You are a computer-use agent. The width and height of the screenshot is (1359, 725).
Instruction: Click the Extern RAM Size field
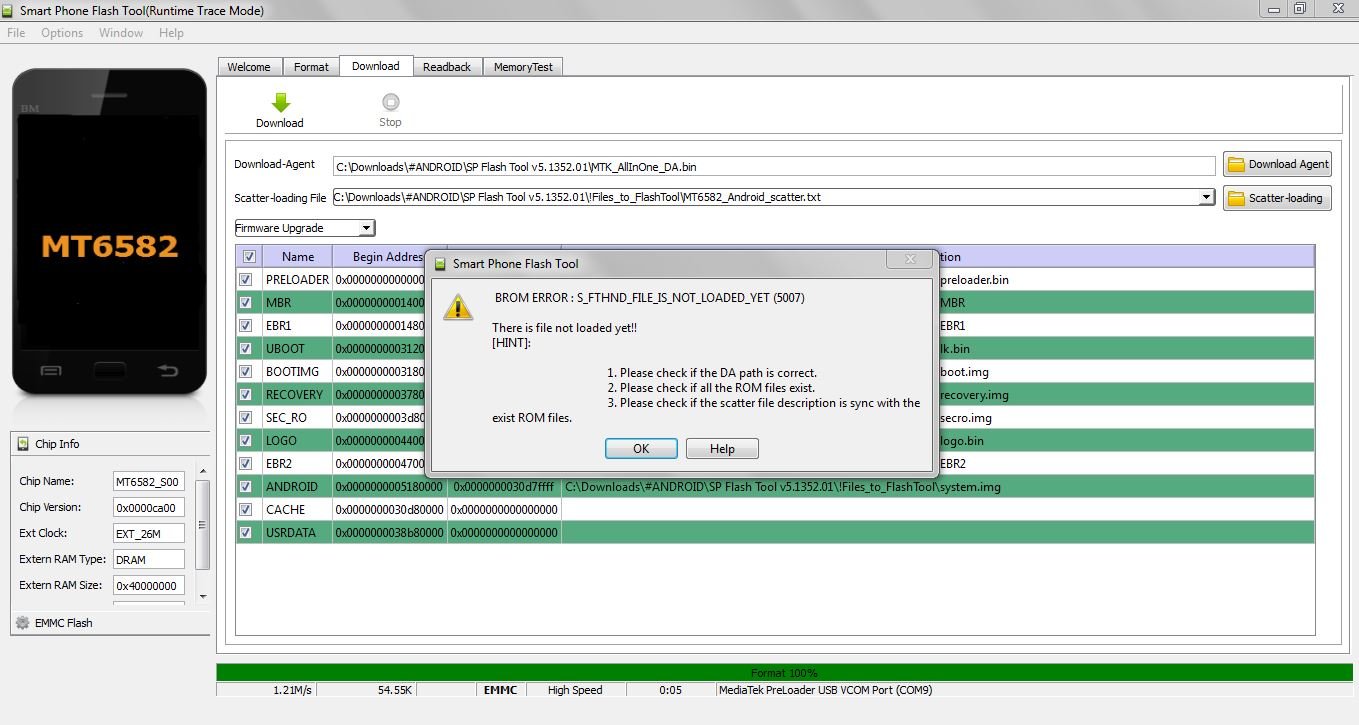pyautogui.click(x=149, y=585)
